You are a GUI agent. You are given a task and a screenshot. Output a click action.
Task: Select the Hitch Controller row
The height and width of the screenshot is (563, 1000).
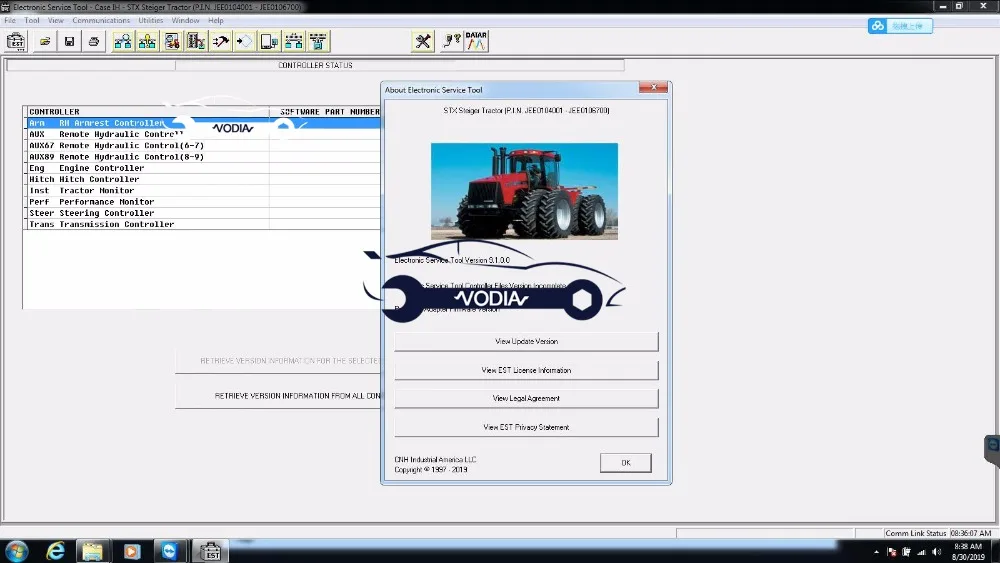point(203,179)
